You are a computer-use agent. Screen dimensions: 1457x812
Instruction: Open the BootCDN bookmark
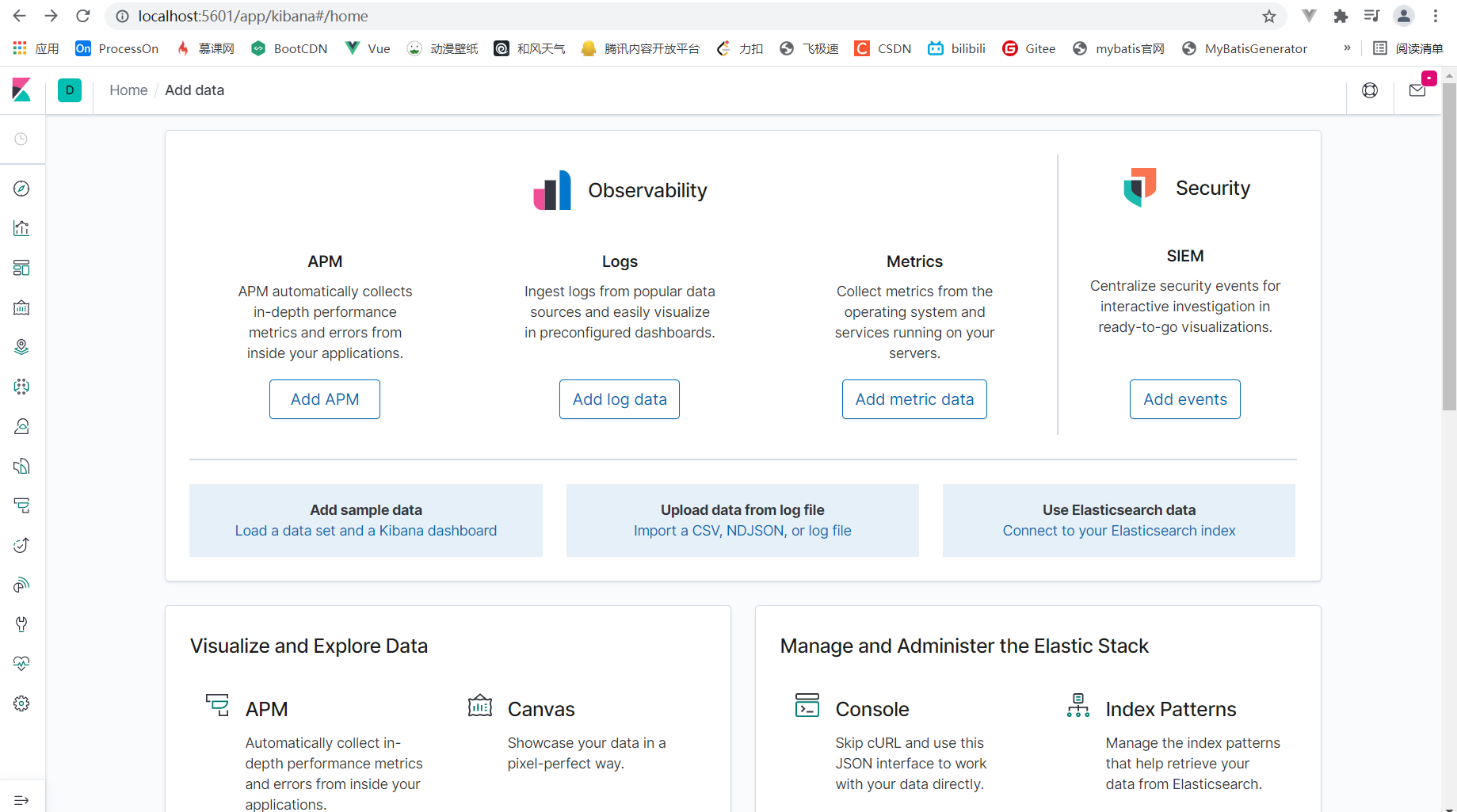[289, 48]
